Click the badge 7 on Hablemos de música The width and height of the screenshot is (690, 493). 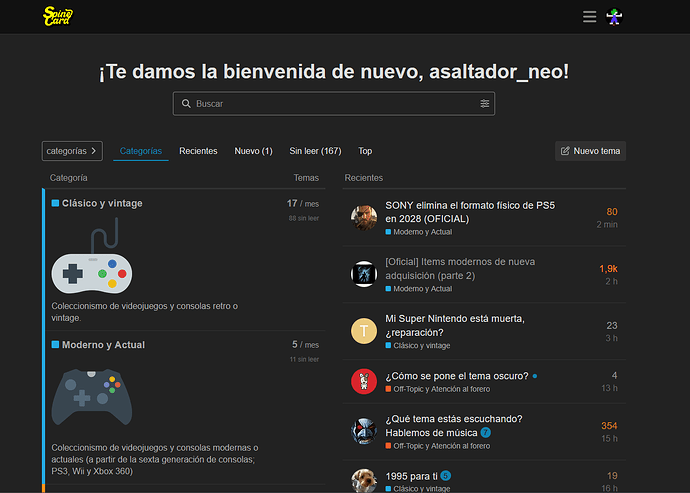point(485,432)
